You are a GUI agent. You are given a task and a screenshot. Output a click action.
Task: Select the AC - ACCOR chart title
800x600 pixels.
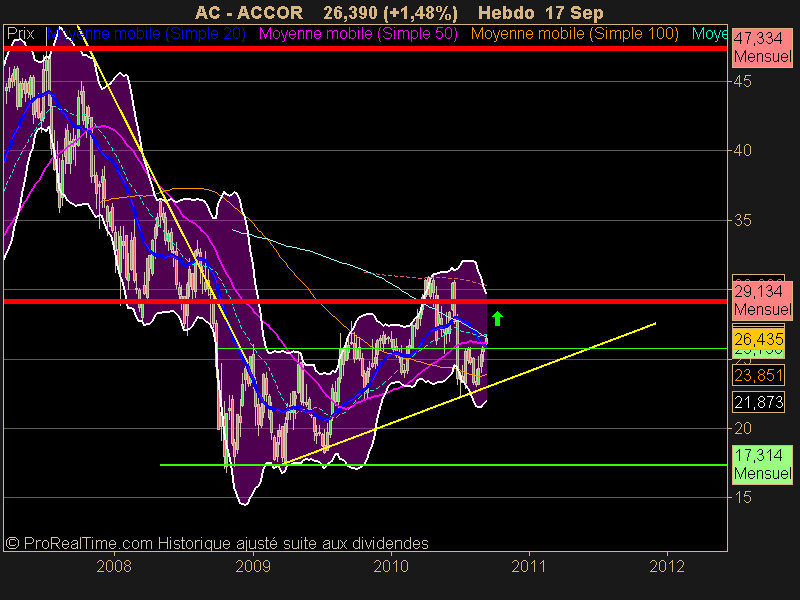pos(249,12)
